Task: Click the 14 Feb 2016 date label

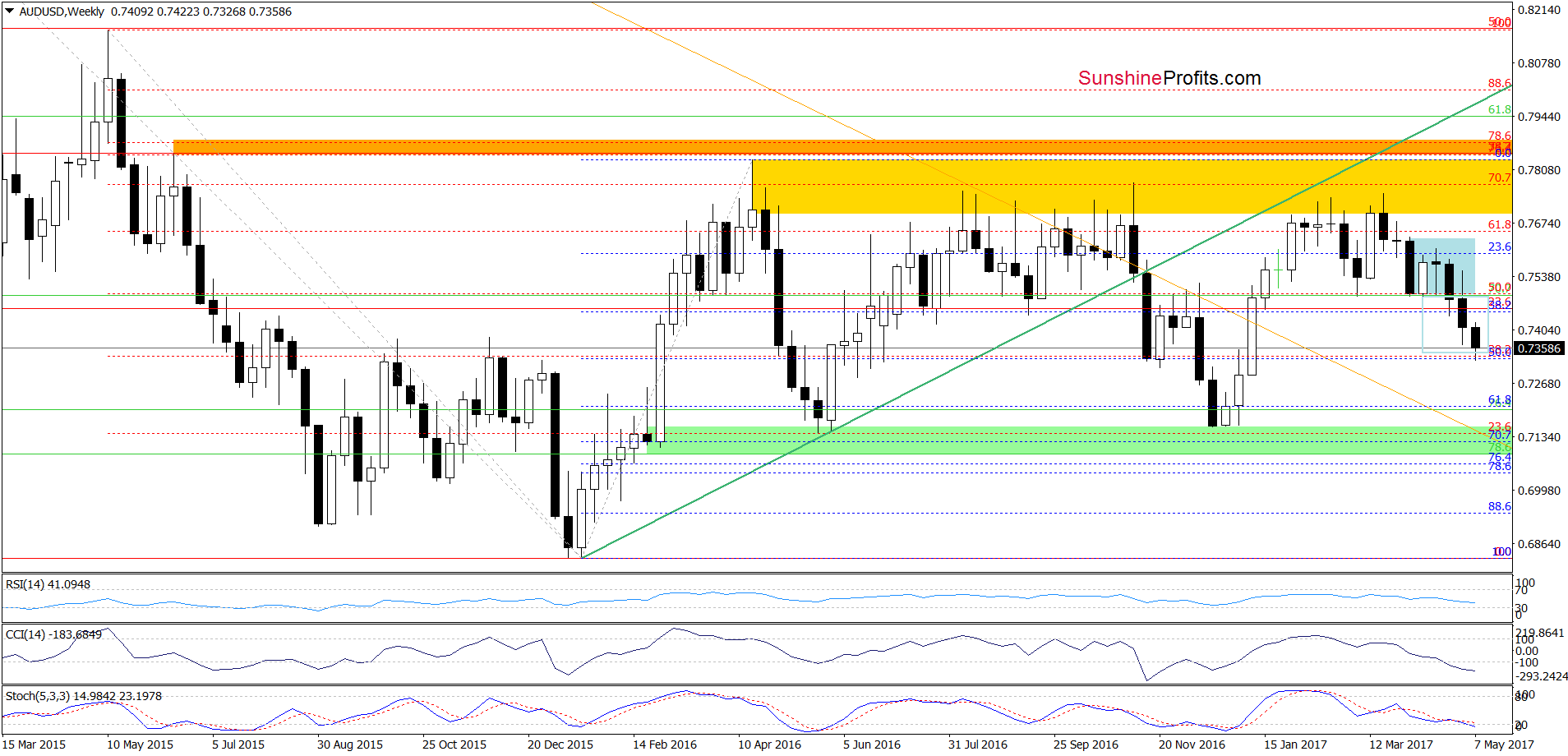Action: coord(665,744)
